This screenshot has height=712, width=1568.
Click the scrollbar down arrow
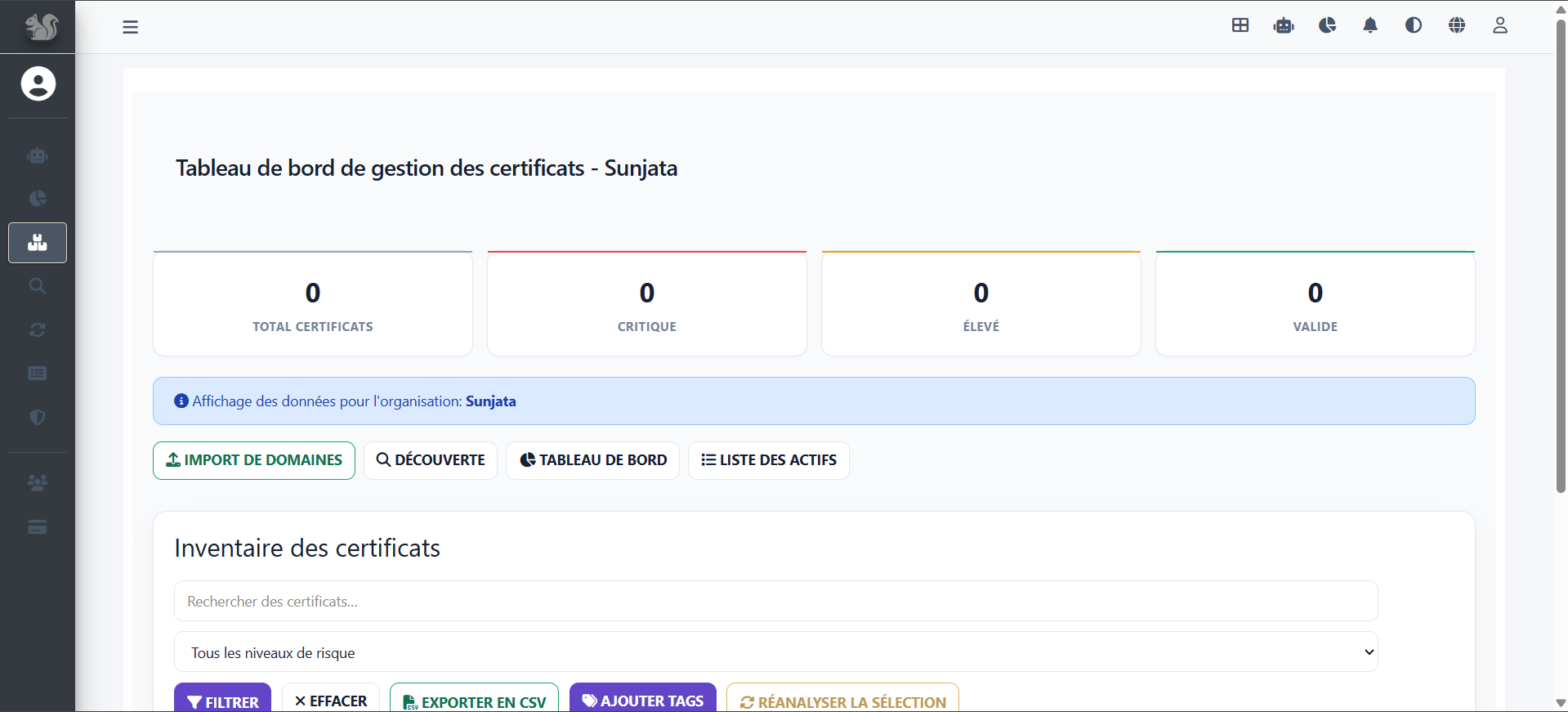point(1561,703)
